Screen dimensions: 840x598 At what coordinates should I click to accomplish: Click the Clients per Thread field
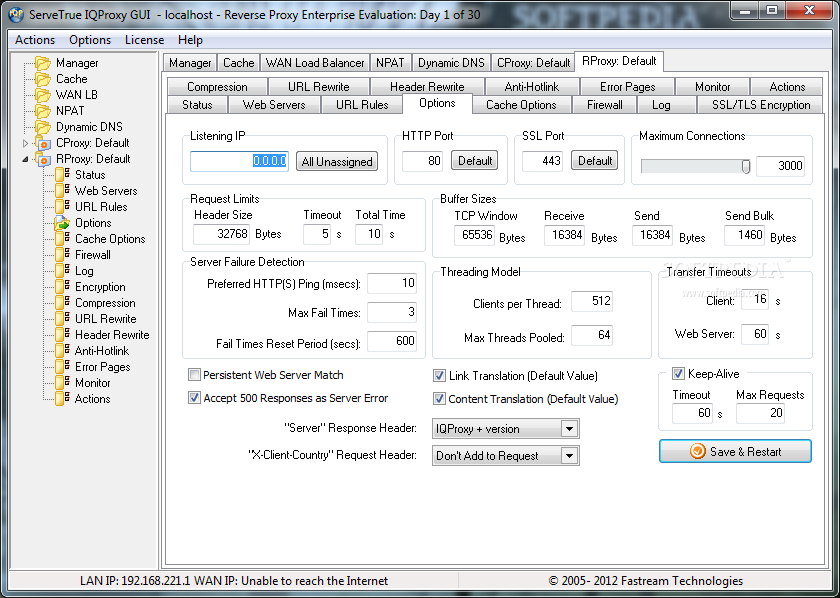point(592,301)
